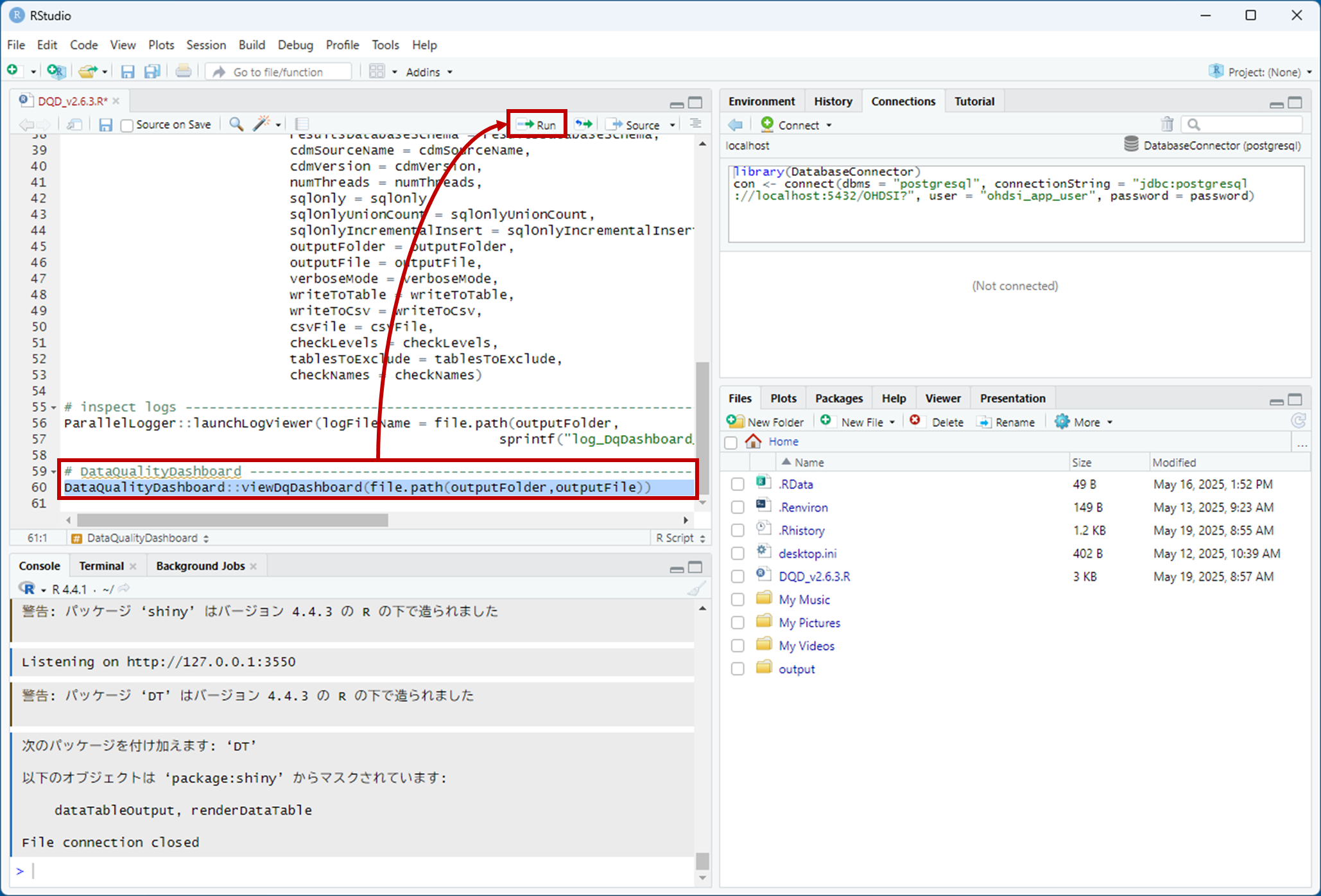
Task: Check the select-all checkbox beside Home
Action: [730, 442]
